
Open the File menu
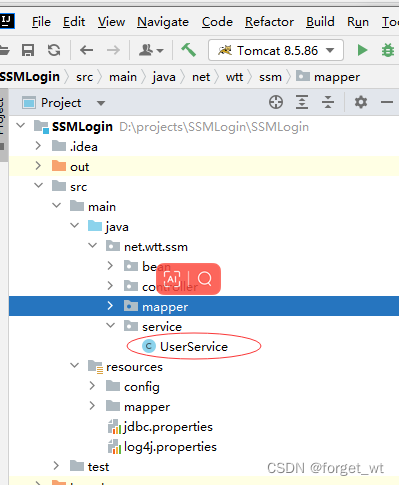point(41,22)
